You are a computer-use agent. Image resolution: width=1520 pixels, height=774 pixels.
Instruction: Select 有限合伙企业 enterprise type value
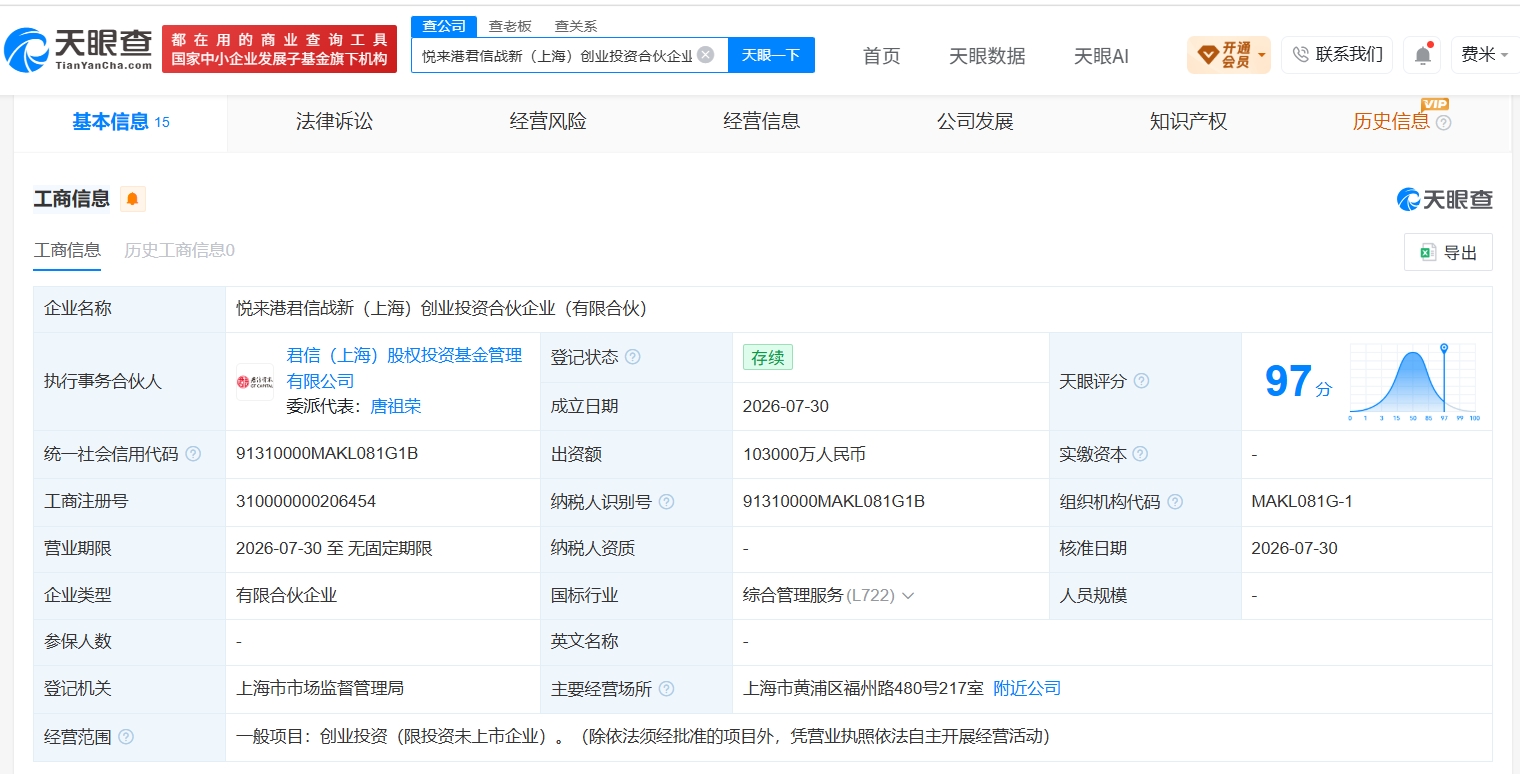[x=286, y=596]
